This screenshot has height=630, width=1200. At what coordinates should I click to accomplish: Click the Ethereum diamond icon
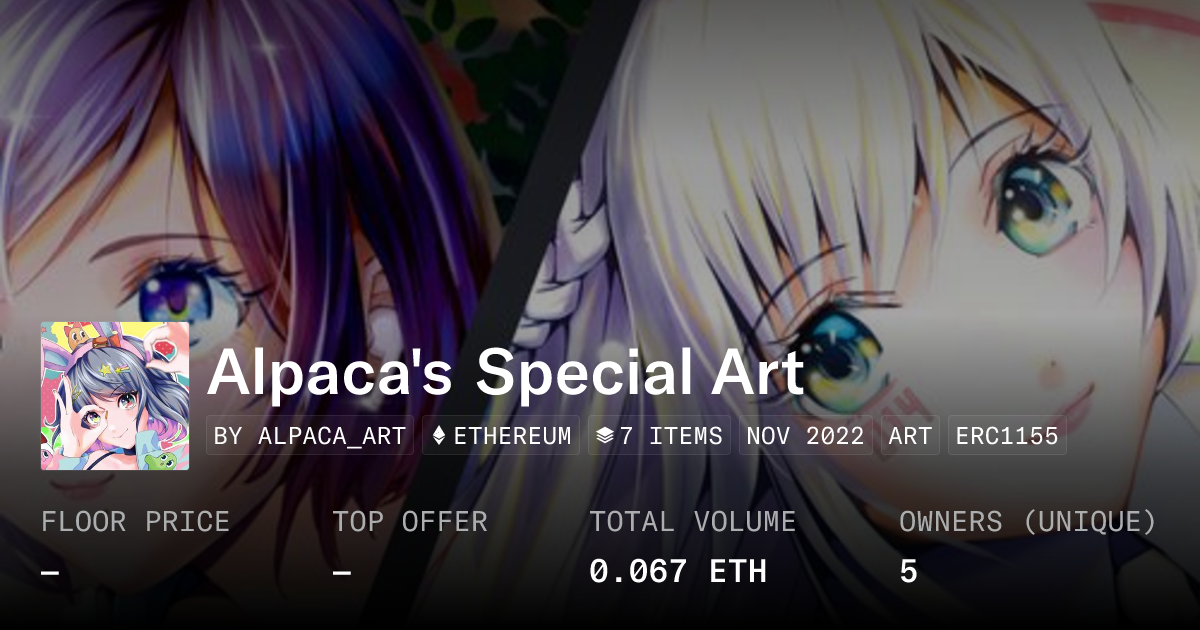[438, 436]
